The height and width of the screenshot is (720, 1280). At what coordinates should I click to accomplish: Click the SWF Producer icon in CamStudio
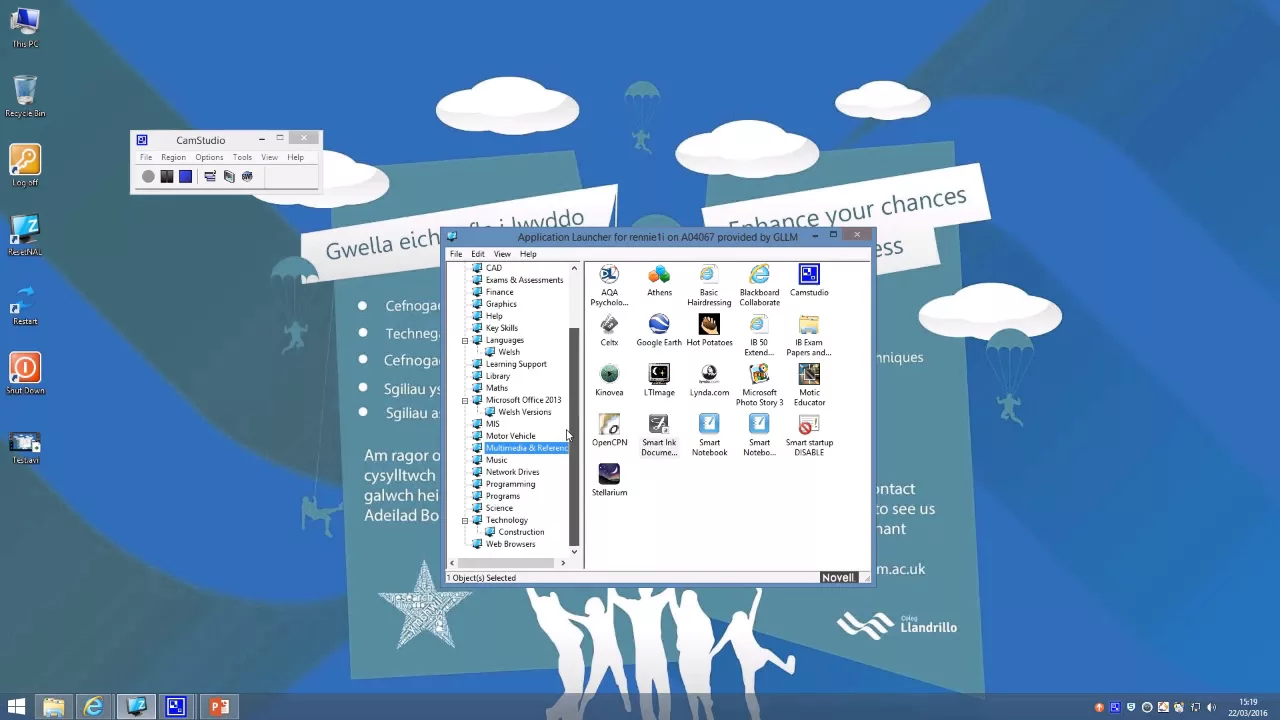247,176
